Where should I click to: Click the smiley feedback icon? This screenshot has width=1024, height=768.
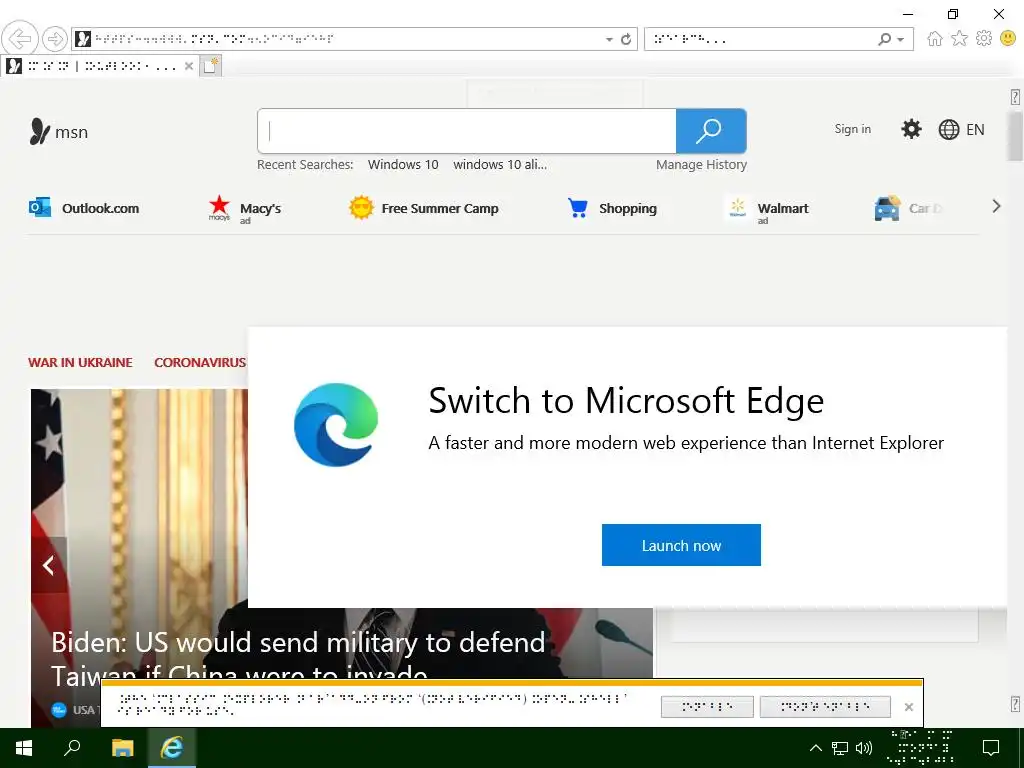pyautogui.click(x=1008, y=39)
